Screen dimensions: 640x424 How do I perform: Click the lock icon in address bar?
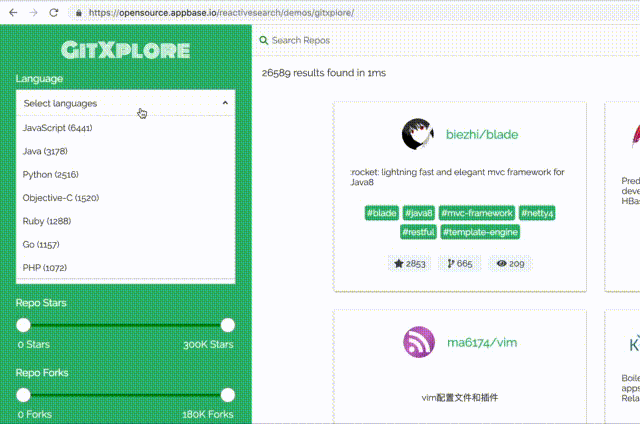coord(79,13)
